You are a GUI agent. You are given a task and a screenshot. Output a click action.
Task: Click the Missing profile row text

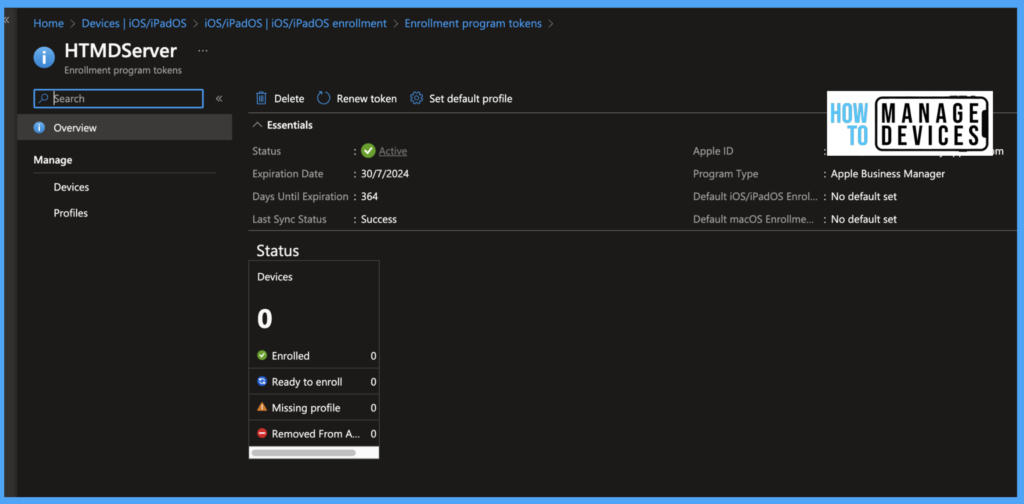coord(306,407)
